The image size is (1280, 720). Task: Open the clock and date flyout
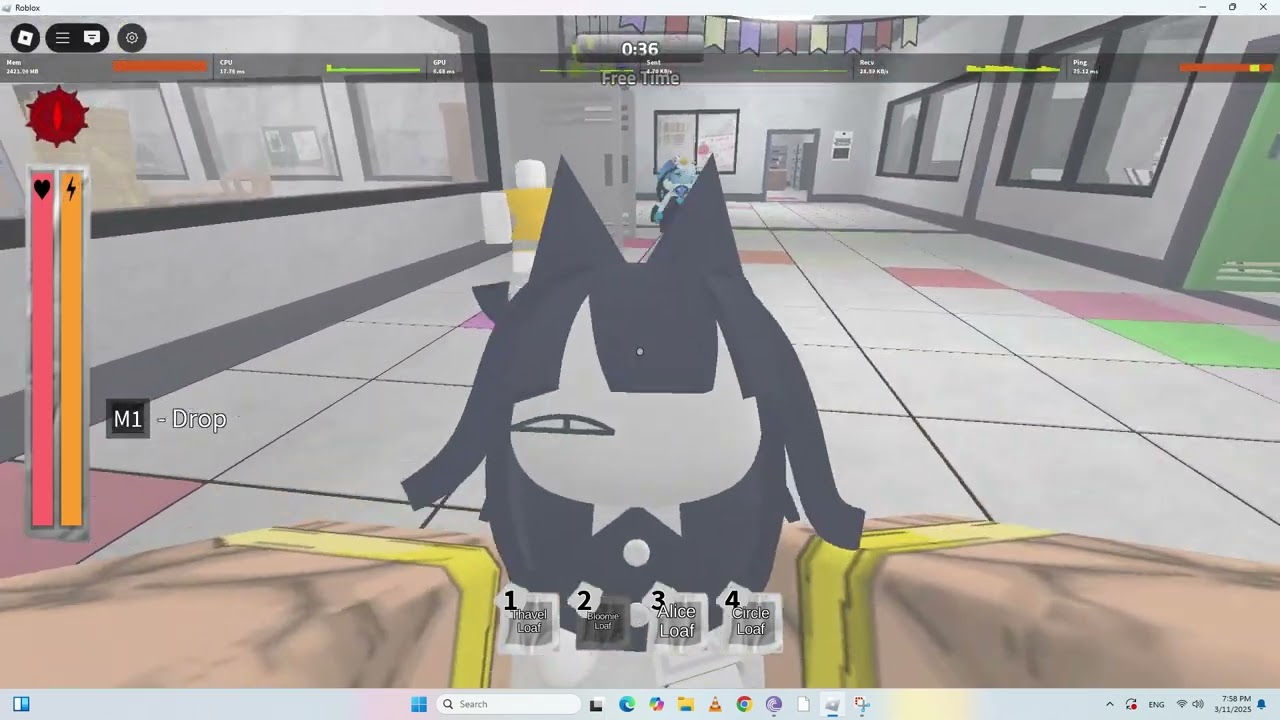[1232, 704]
